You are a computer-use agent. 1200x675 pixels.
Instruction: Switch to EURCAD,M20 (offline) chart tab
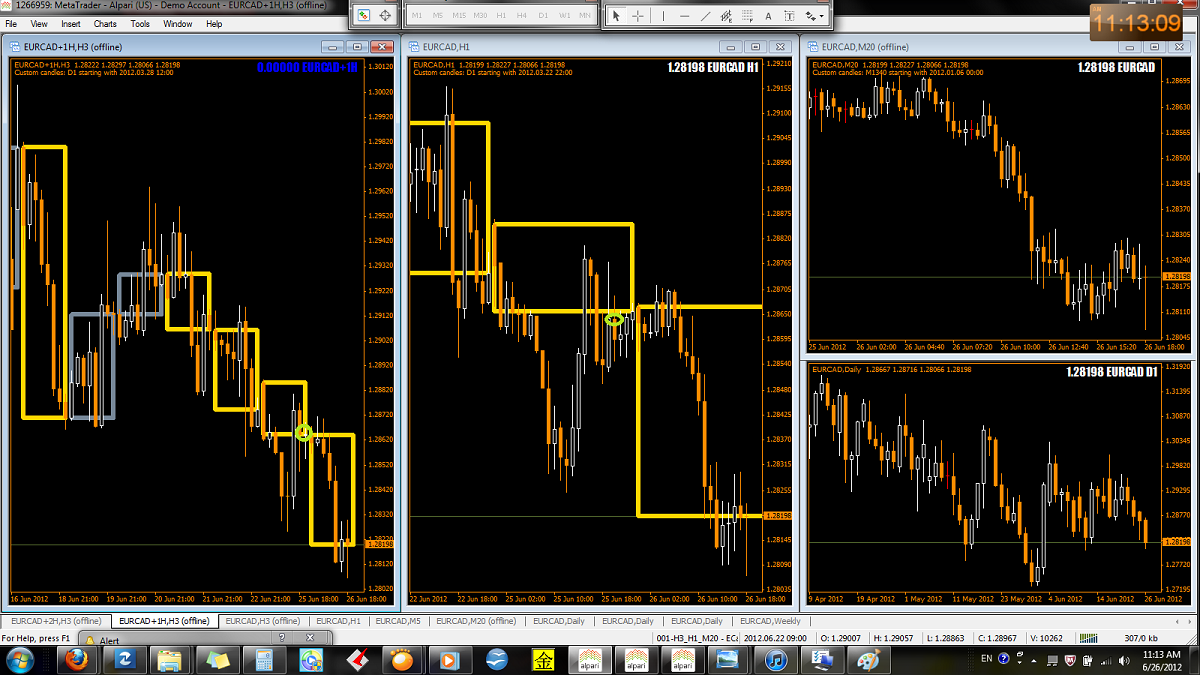click(478, 621)
